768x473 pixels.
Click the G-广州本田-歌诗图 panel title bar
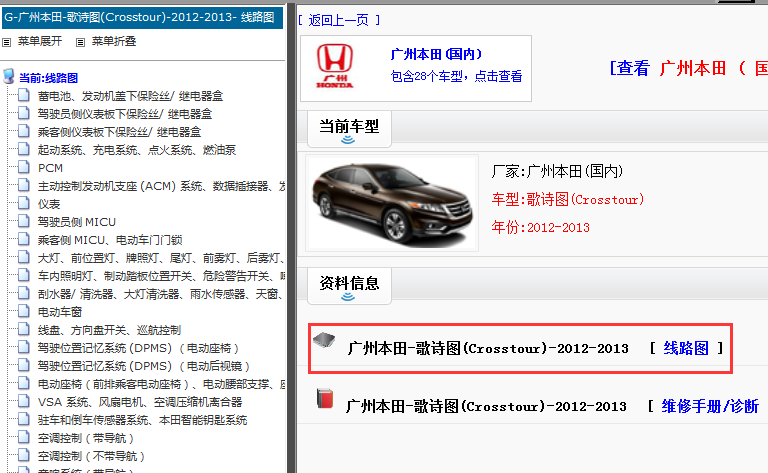click(x=143, y=18)
